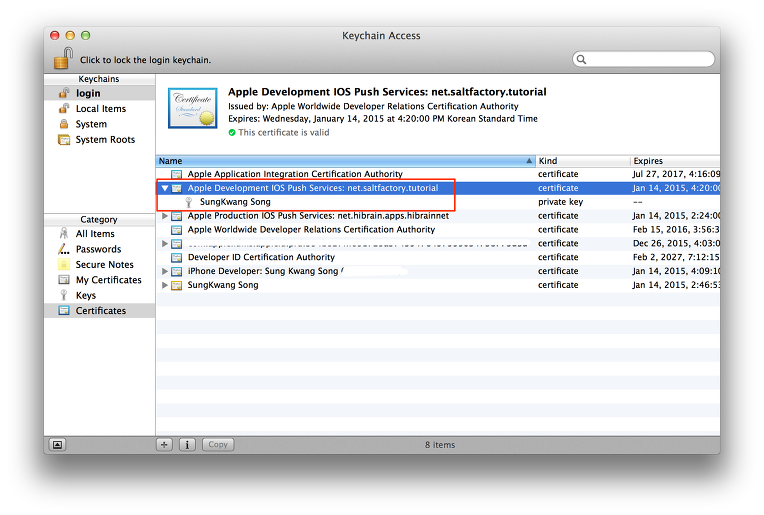Click the private key icon beside SungKwang Song

(189, 202)
